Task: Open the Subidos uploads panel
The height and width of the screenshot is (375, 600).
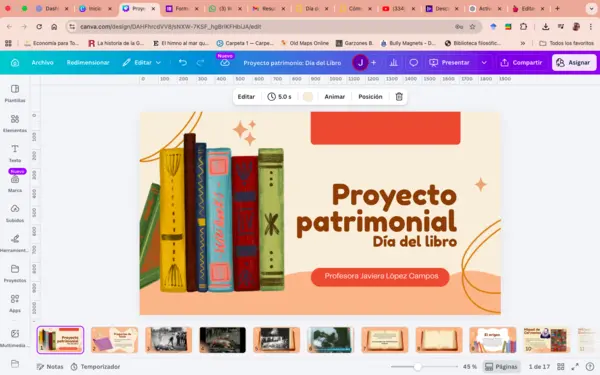Action: [x=15, y=213]
